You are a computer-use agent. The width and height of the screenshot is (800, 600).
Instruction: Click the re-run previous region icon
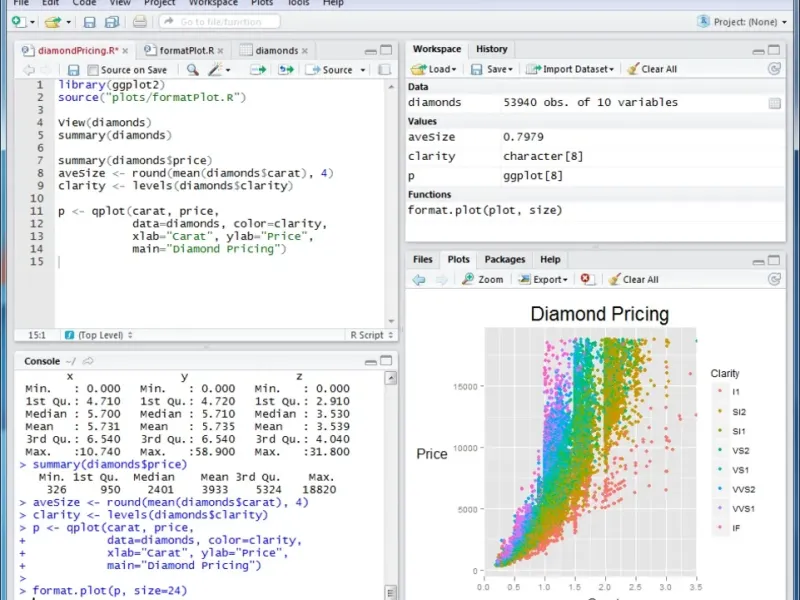pyautogui.click(x=286, y=69)
